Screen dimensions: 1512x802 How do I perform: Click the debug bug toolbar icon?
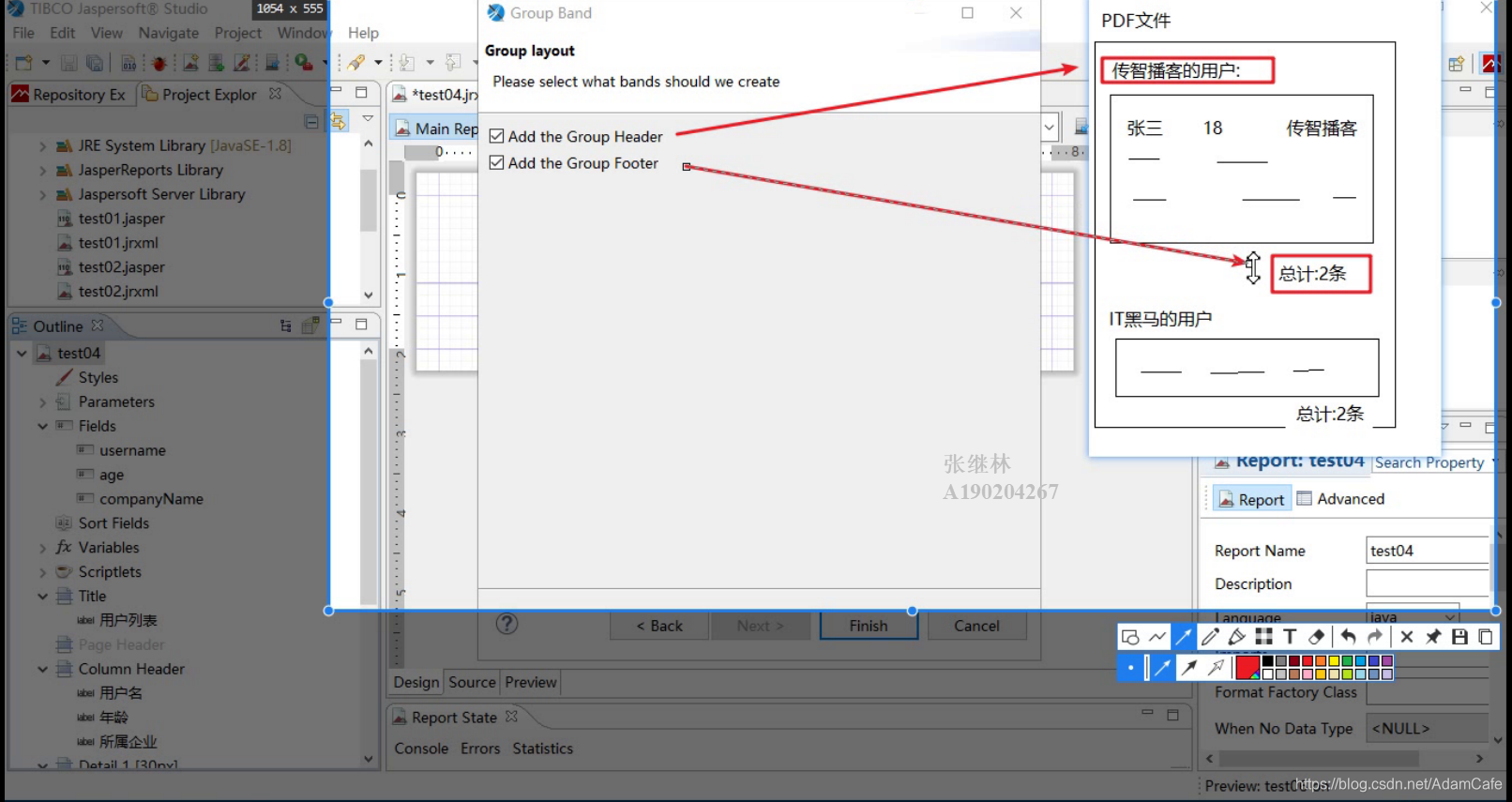pos(159,63)
